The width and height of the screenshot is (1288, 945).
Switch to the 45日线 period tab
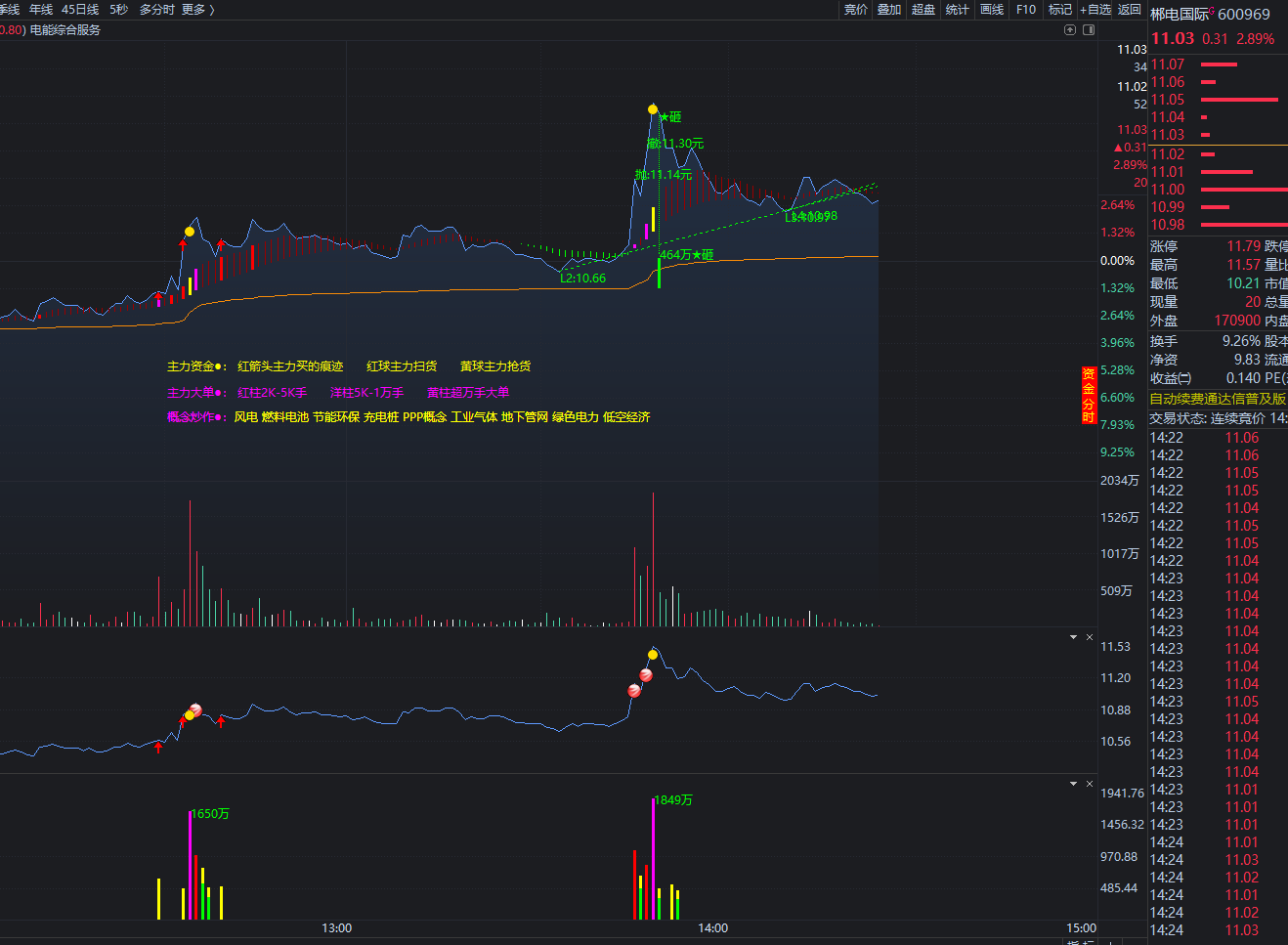tap(80, 10)
